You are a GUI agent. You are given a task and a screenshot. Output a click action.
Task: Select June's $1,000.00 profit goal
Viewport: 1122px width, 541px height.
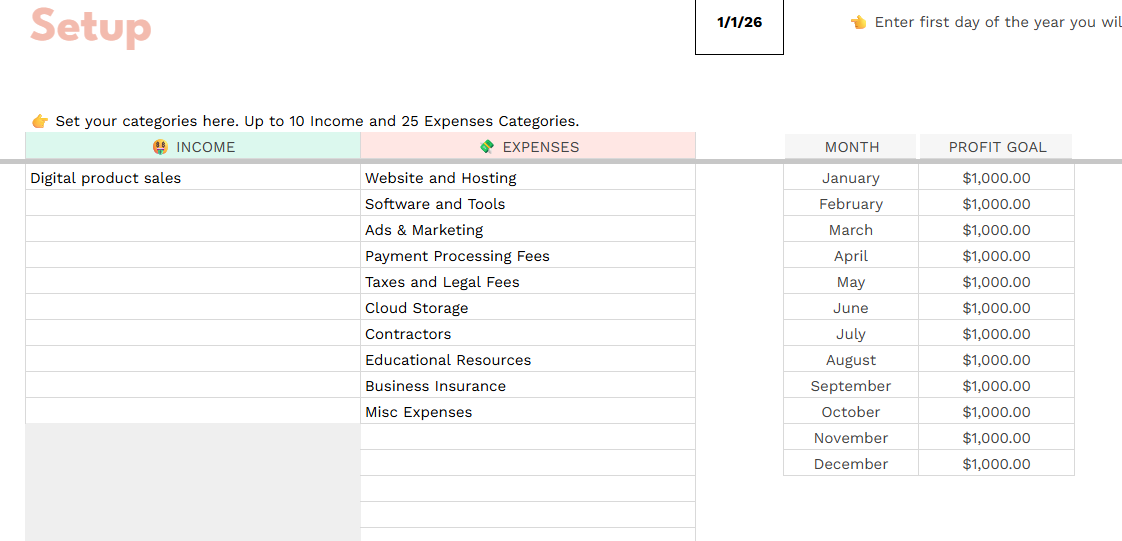[996, 307]
